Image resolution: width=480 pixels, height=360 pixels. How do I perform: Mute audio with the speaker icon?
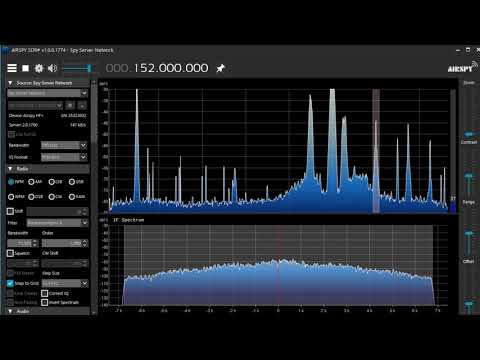(x=52, y=68)
